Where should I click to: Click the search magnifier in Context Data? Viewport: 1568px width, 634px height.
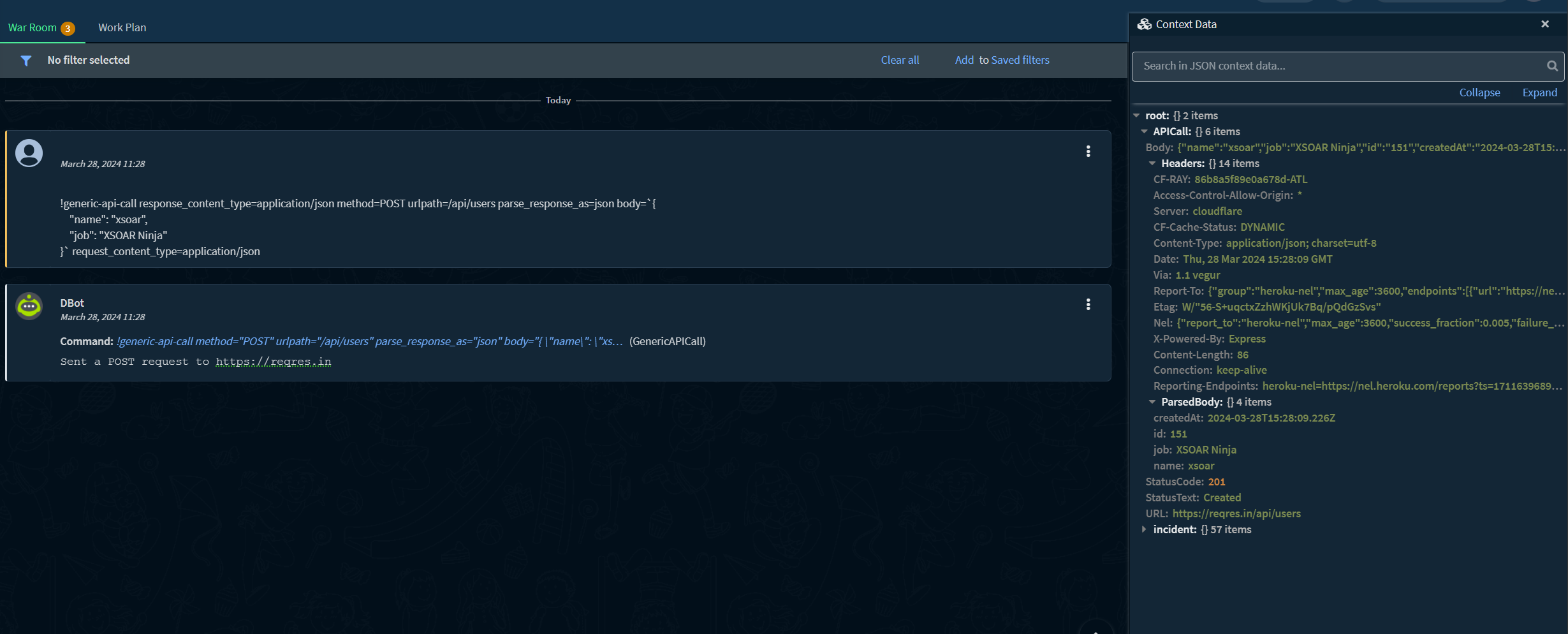(x=1552, y=66)
